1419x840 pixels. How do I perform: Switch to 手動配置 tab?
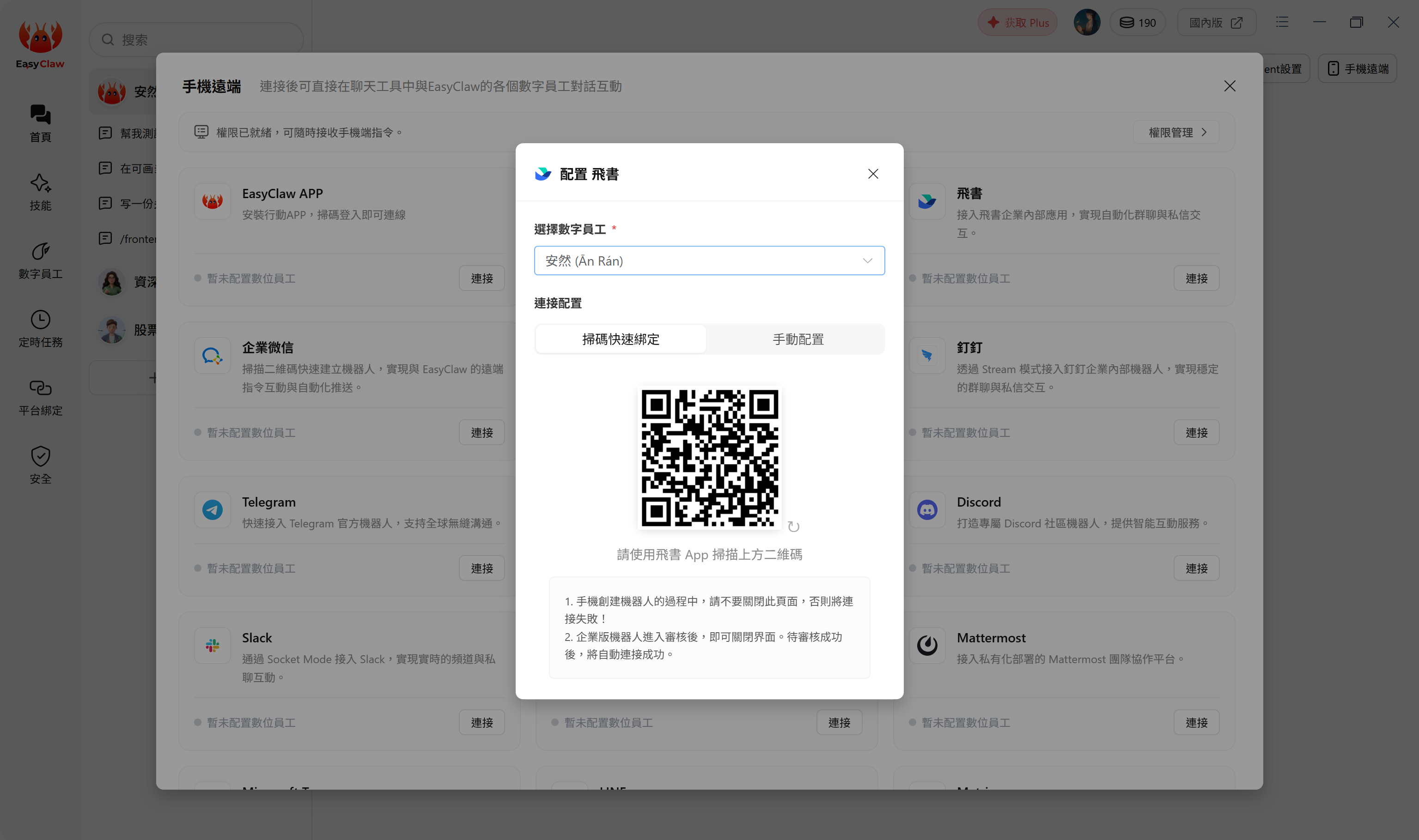pos(798,339)
